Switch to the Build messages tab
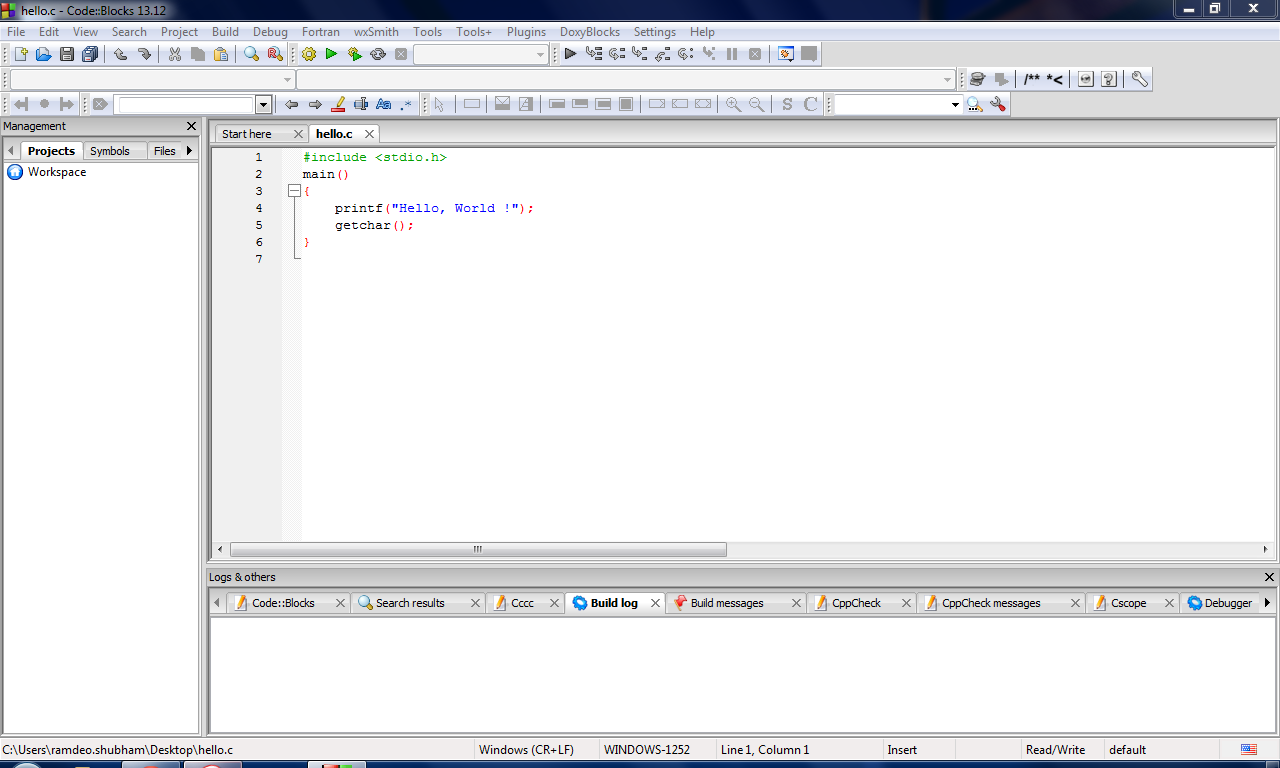Screen dimensions: 1280x768 (726, 603)
